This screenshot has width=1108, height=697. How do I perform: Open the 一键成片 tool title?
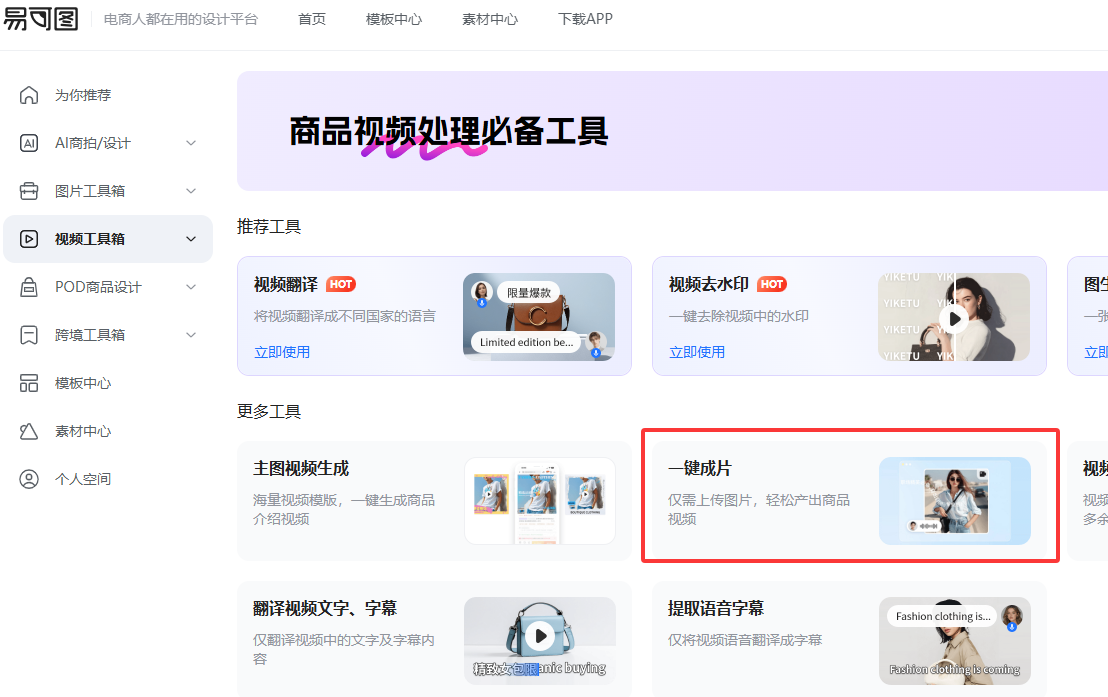pyautogui.click(x=700, y=468)
